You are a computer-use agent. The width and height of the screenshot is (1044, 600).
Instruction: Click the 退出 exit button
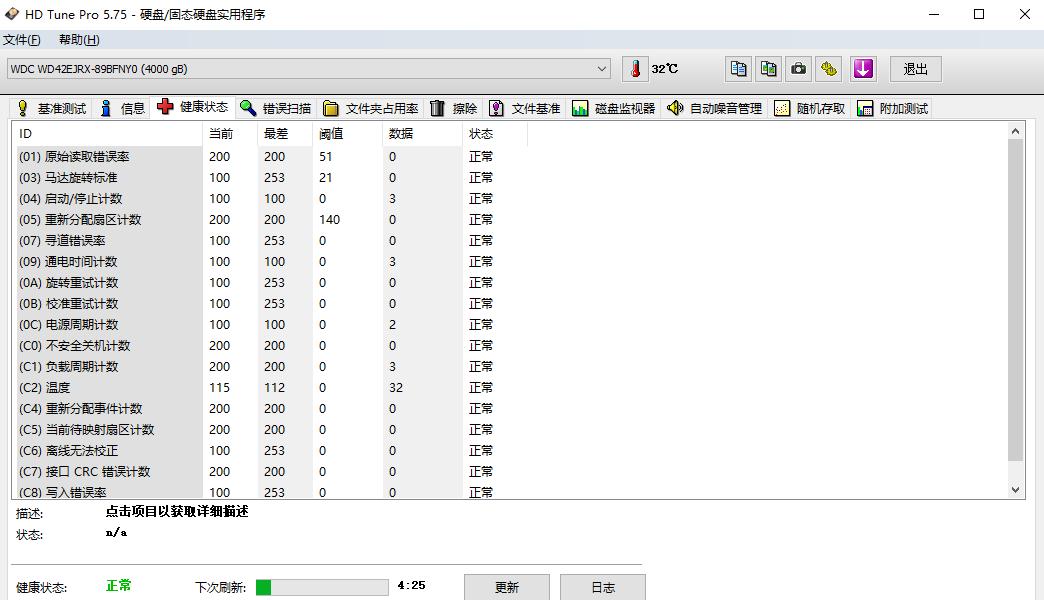click(x=915, y=69)
